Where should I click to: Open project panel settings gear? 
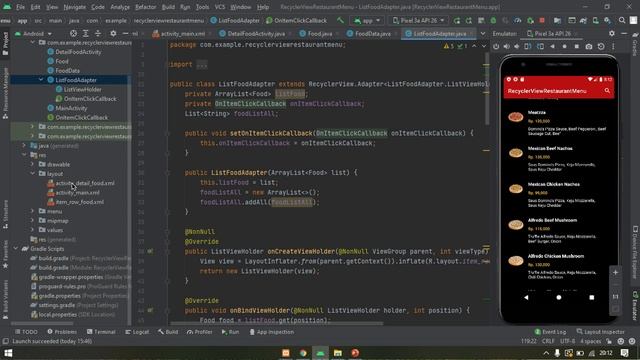113,33
